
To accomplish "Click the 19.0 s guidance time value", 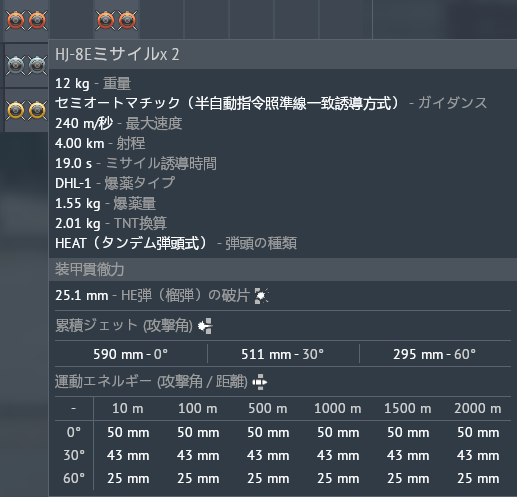I will click(x=73, y=164).
